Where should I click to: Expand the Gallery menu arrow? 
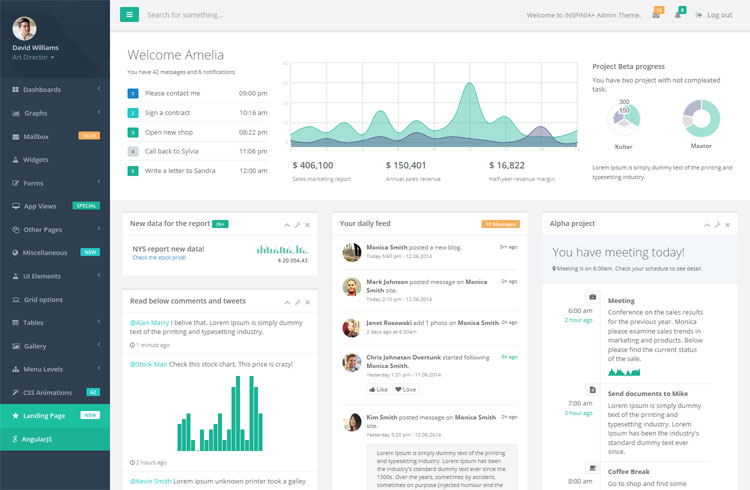(99, 345)
